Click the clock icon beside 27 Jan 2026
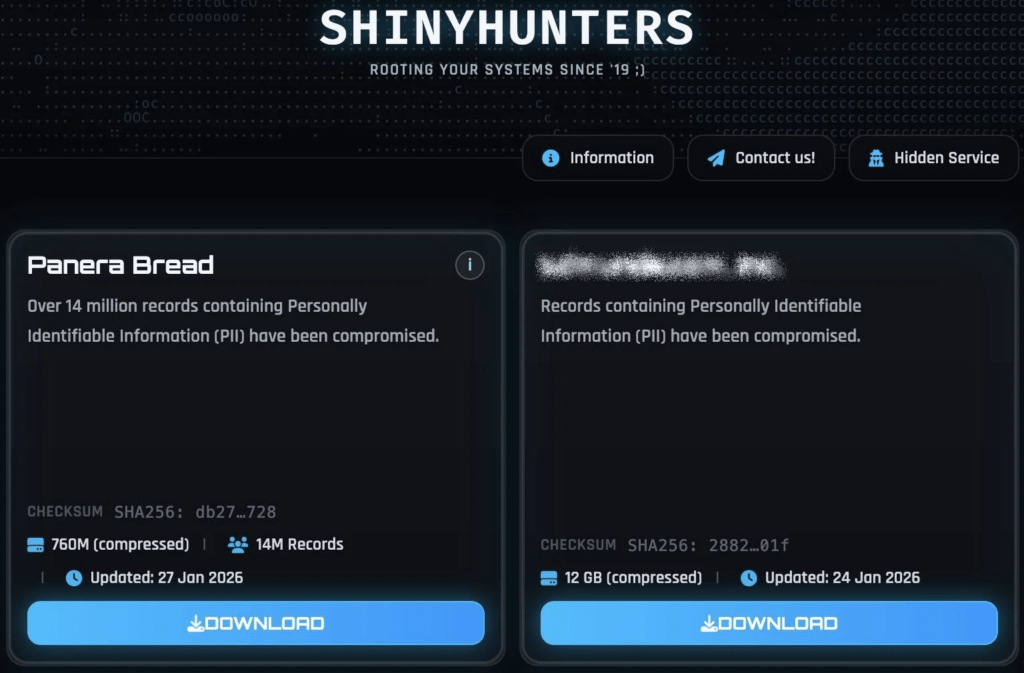Viewport: 1024px width, 673px height. click(x=74, y=578)
